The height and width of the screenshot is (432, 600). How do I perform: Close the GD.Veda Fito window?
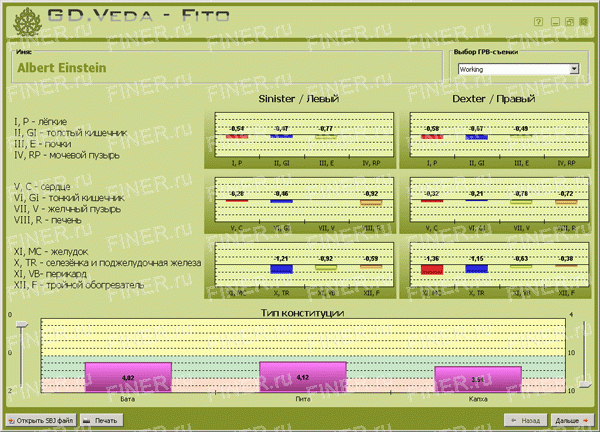(584, 22)
